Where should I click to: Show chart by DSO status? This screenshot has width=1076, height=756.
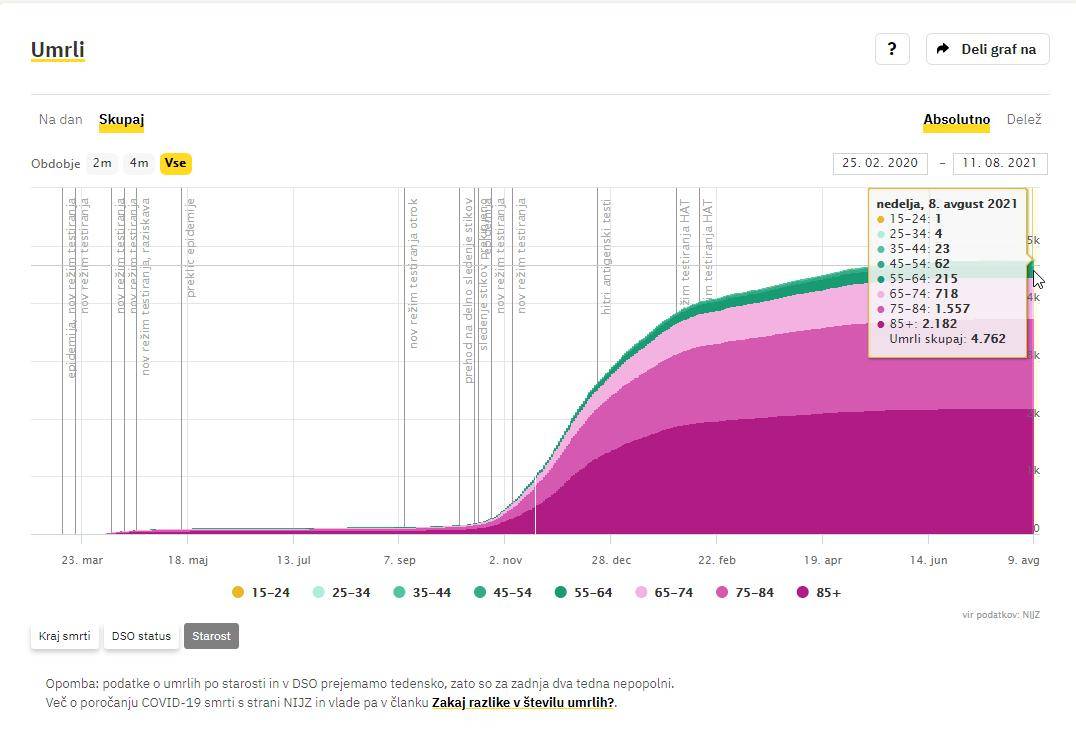tap(141, 636)
